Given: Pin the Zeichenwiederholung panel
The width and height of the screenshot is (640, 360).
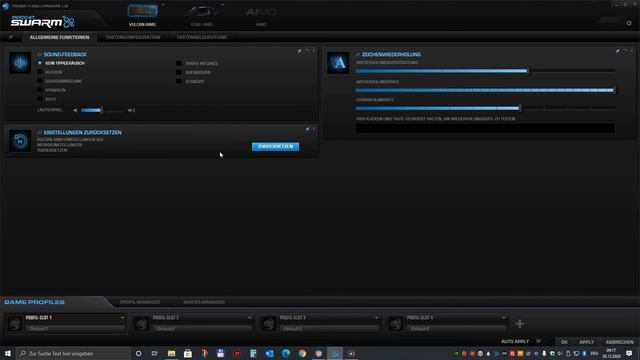Looking at the screenshot, I should click(618, 51).
